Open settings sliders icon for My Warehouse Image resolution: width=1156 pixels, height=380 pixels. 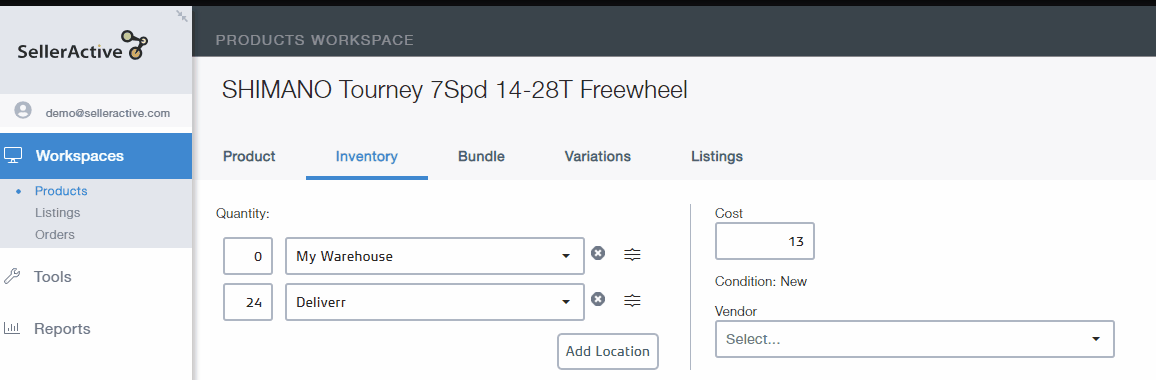[x=633, y=255]
